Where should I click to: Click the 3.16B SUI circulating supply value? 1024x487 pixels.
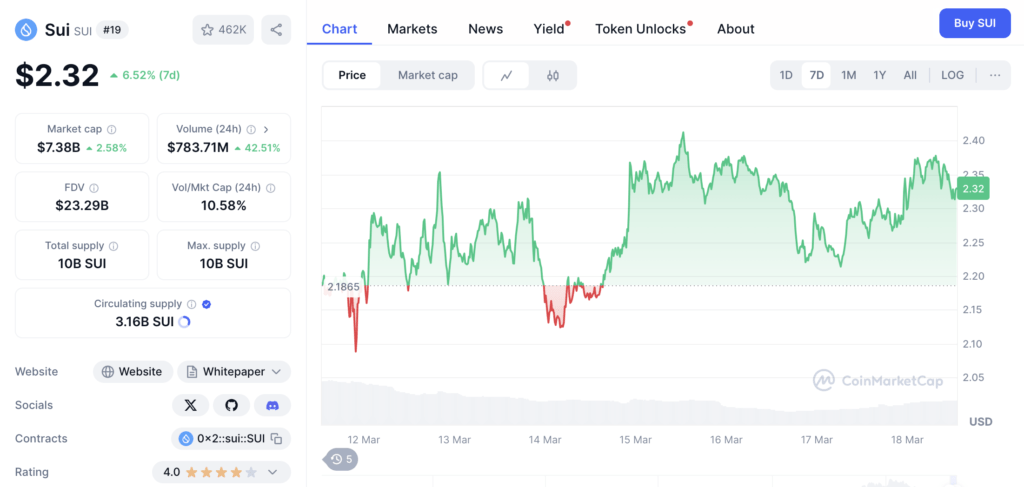(145, 322)
